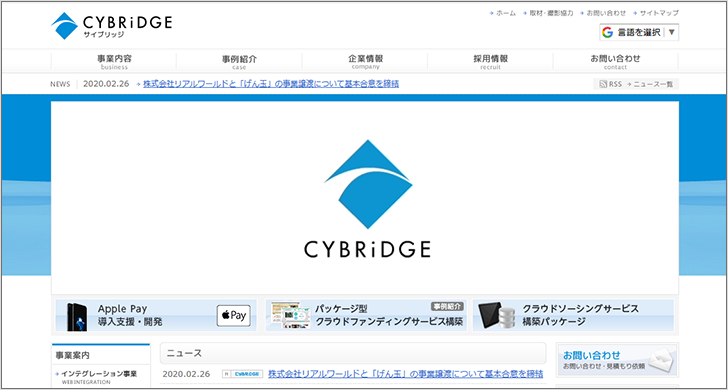The height and width of the screenshot is (390, 728).
Task: Open the サイトマップ link
Action: click(x=659, y=13)
